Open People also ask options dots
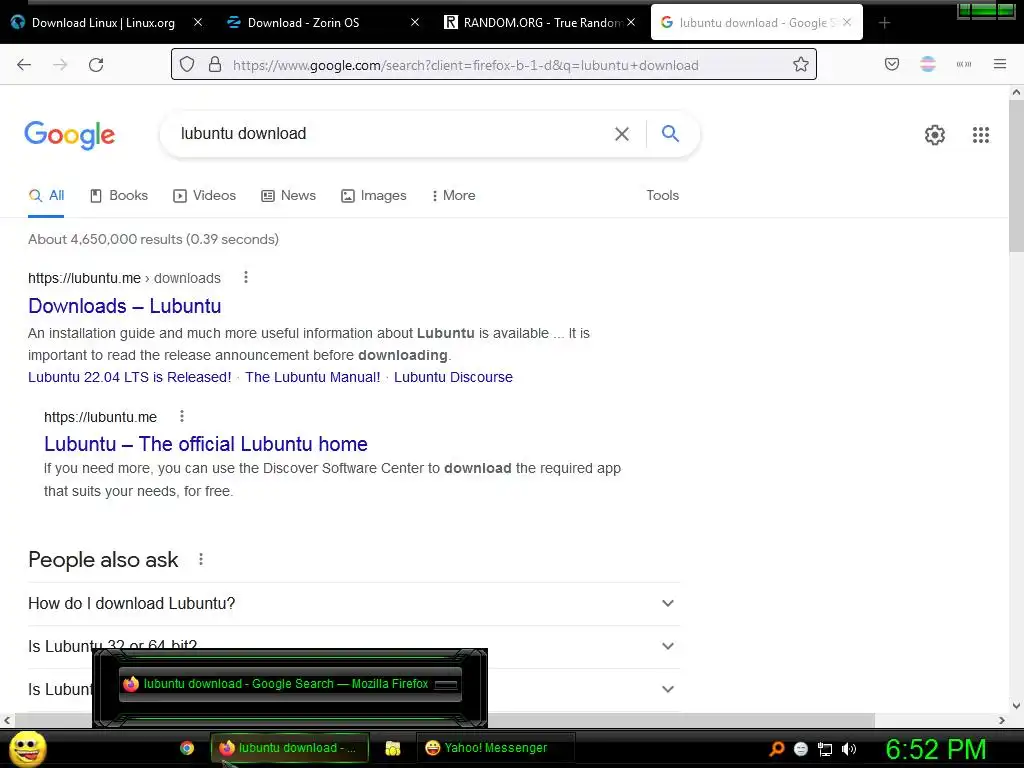Screen dimensions: 1024x768 click(x=200, y=559)
